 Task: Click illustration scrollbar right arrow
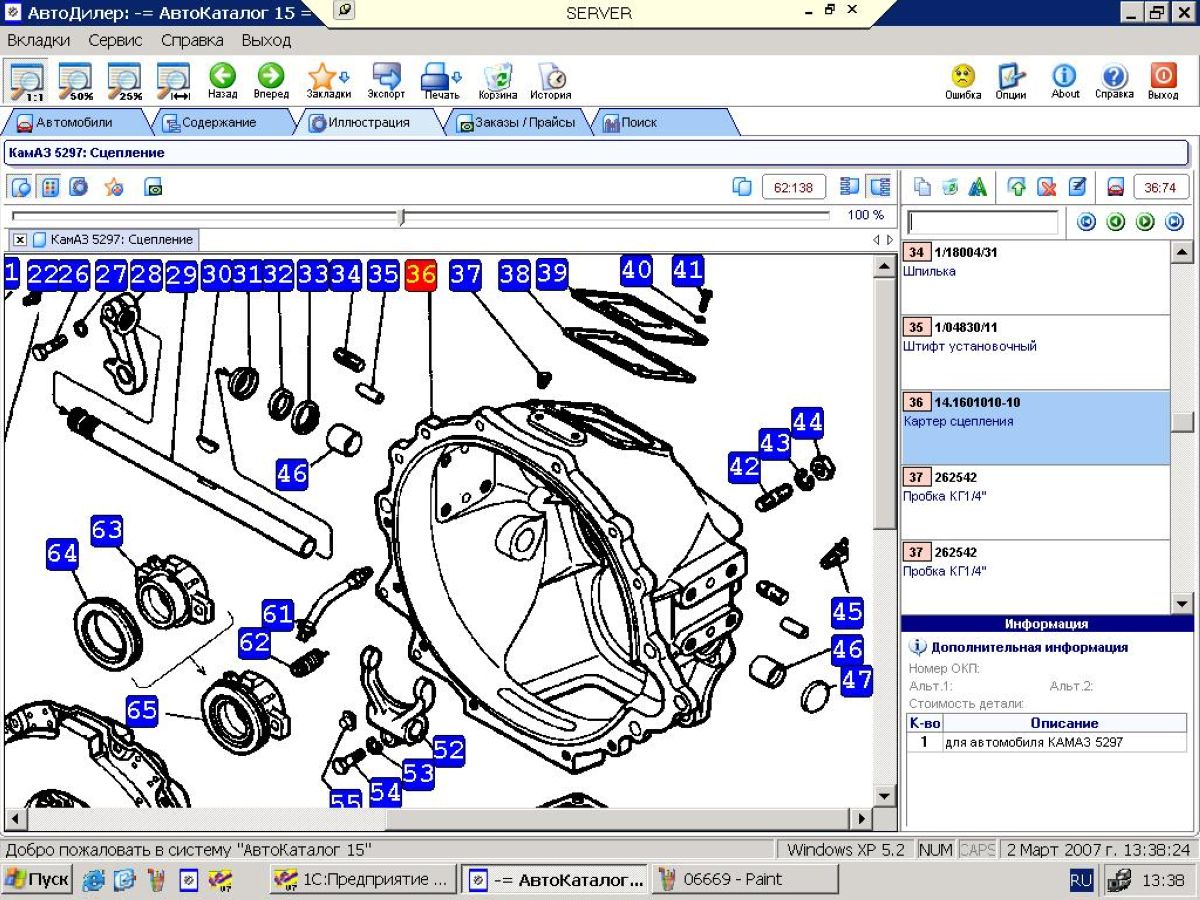pyautogui.click(x=862, y=819)
